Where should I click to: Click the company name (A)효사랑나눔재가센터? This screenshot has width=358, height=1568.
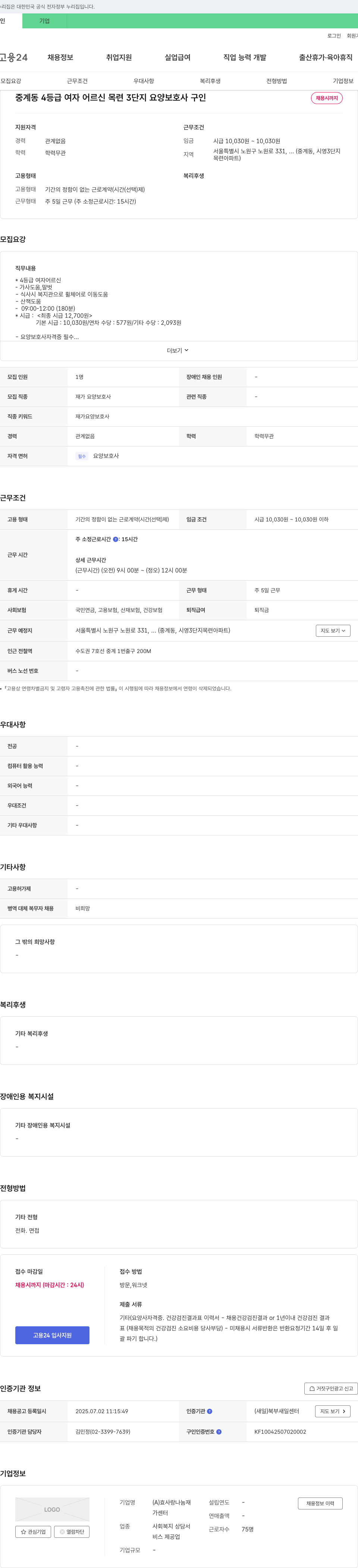coord(172,1507)
